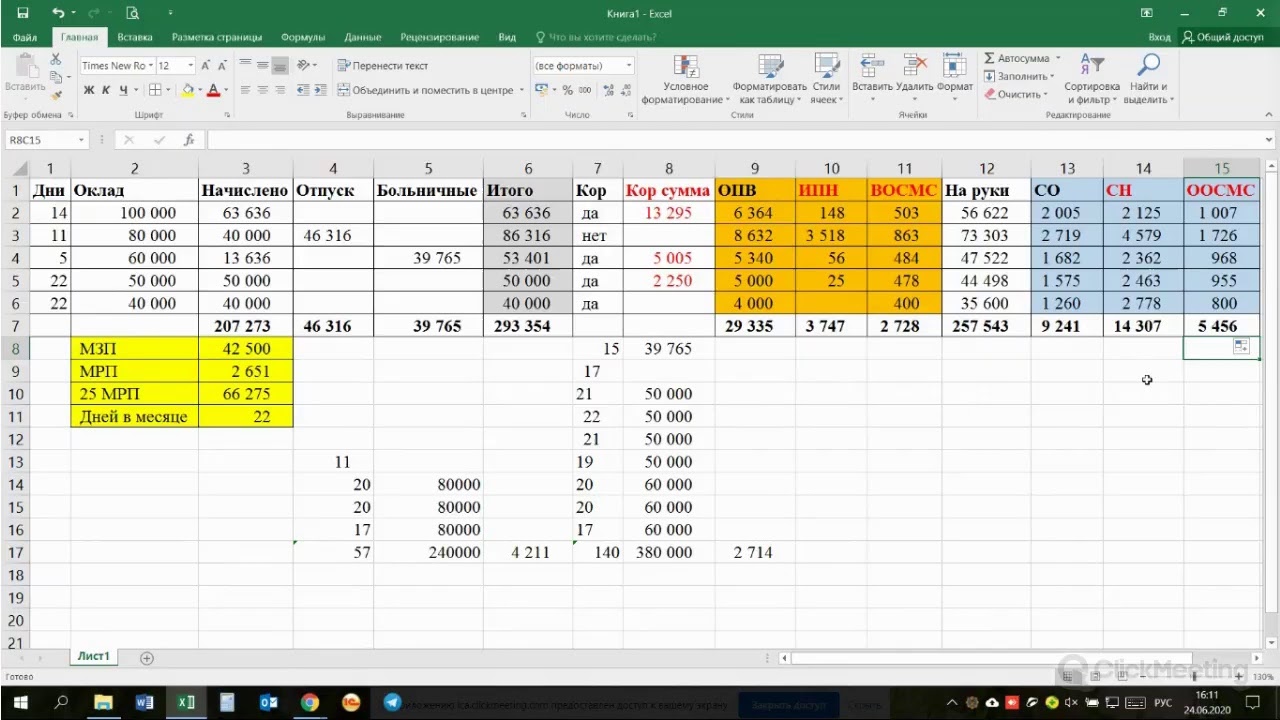Open Google Chrome from the taskbar

(x=309, y=702)
